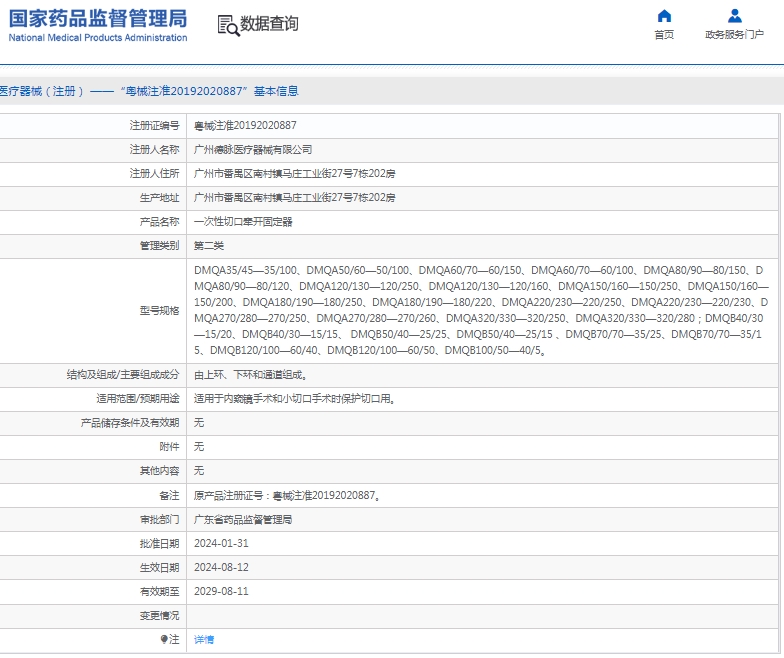Click registrant name 广州德脉医疗器械有限公司
This screenshot has width=784, height=658.
click(253, 150)
